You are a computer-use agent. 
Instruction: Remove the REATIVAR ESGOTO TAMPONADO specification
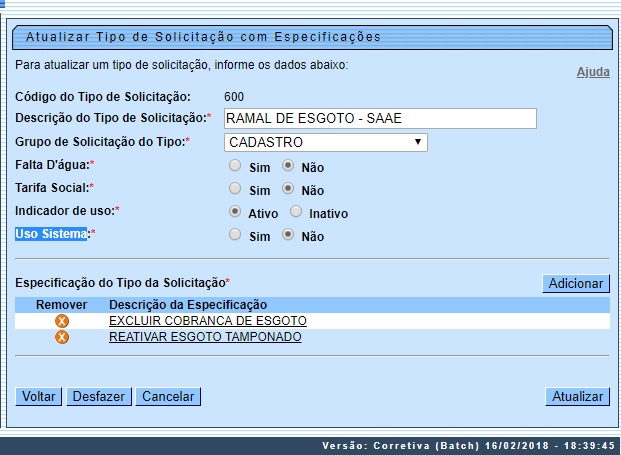(61, 338)
